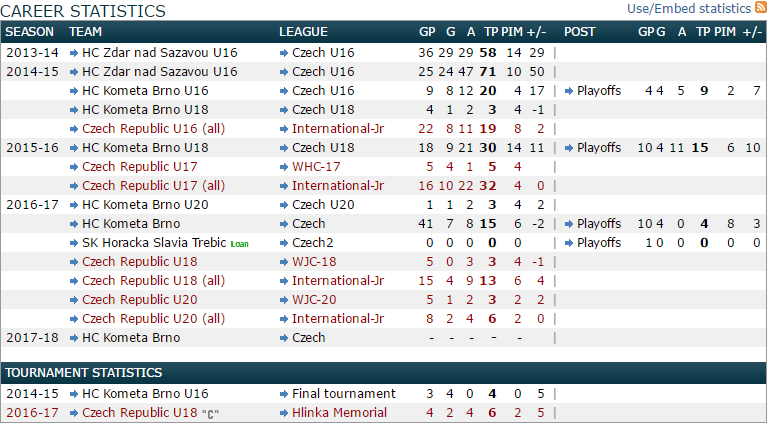Open Playoffs link for SK Horacka Slavia Trebic
Viewport: 768px width, 423px height.
pyautogui.click(x=599, y=243)
